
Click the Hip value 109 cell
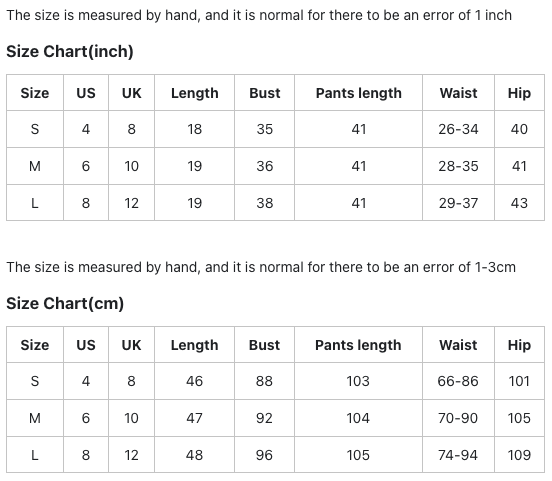pos(519,455)
